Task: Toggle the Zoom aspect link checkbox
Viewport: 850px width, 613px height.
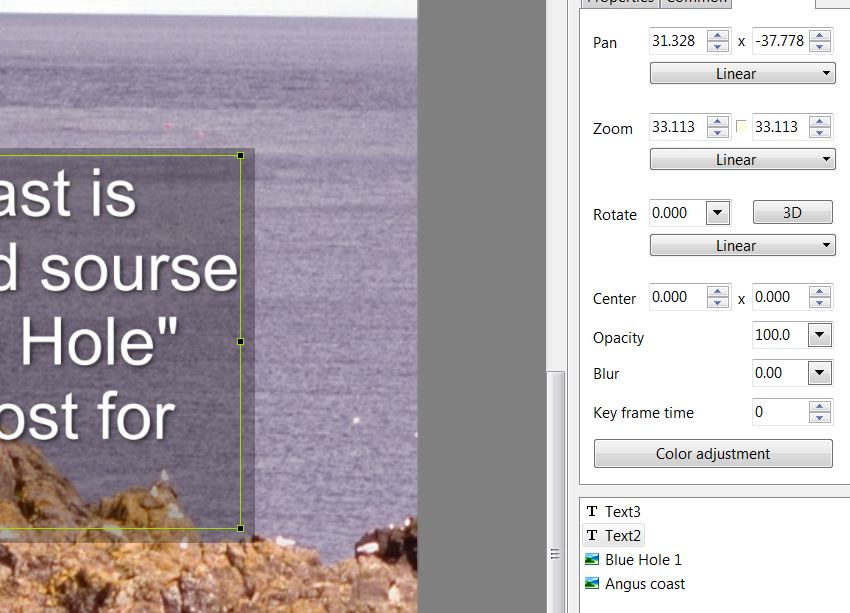Action: click(741, 127)
